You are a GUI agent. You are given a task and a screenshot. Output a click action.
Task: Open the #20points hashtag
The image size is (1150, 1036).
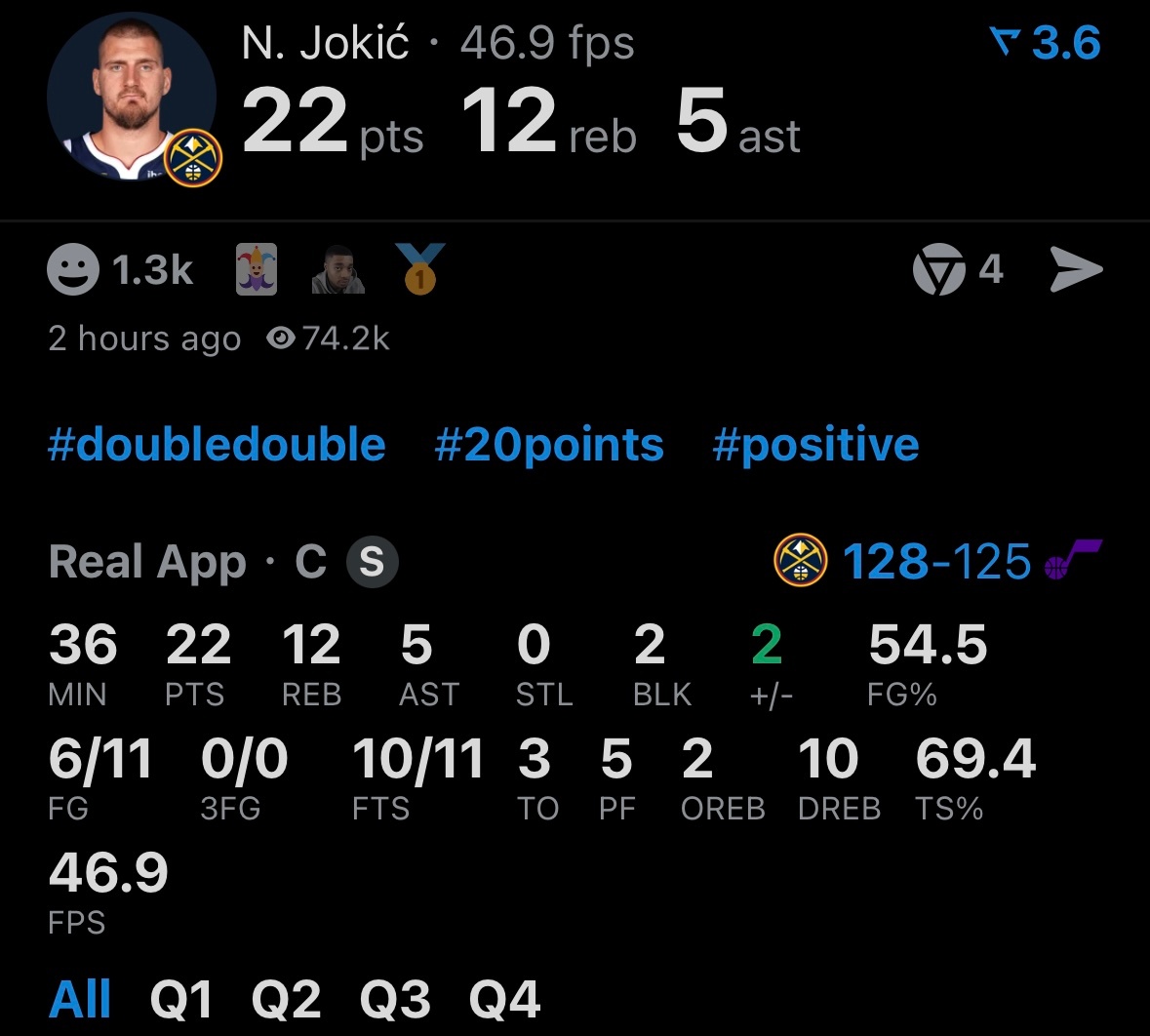(548, 445)
